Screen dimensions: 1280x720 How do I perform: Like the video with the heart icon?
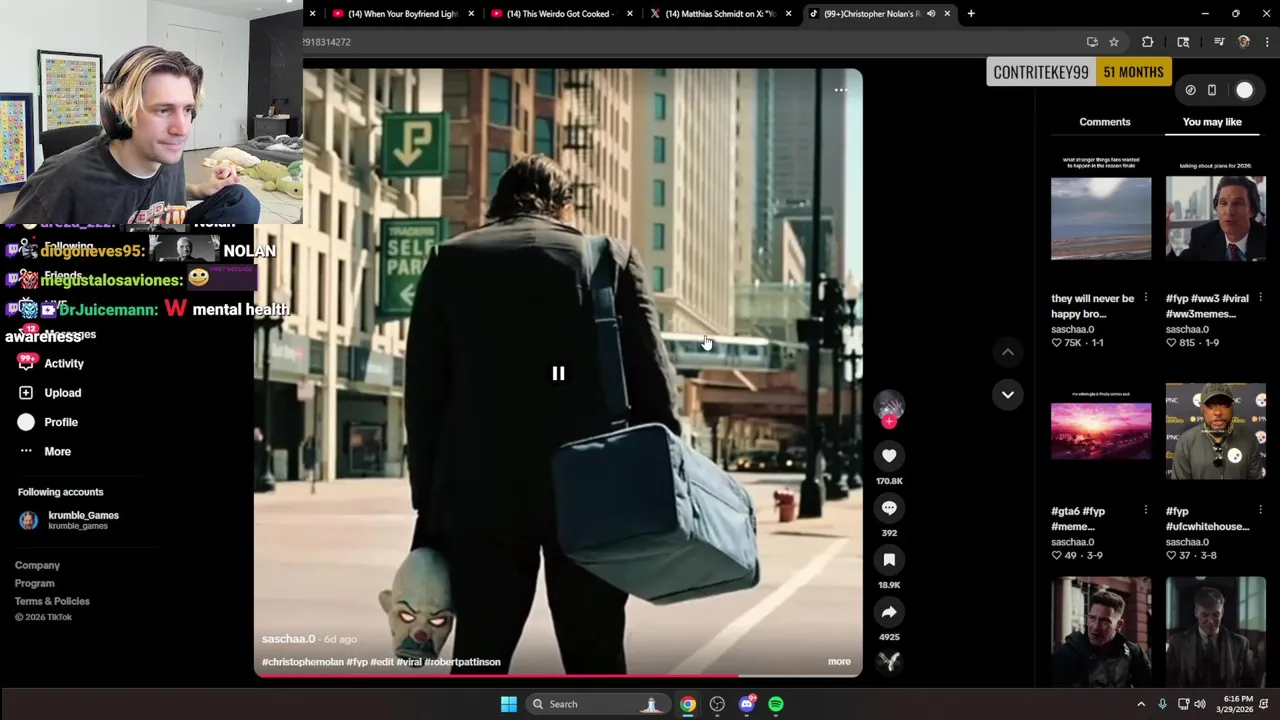[889, 456]
